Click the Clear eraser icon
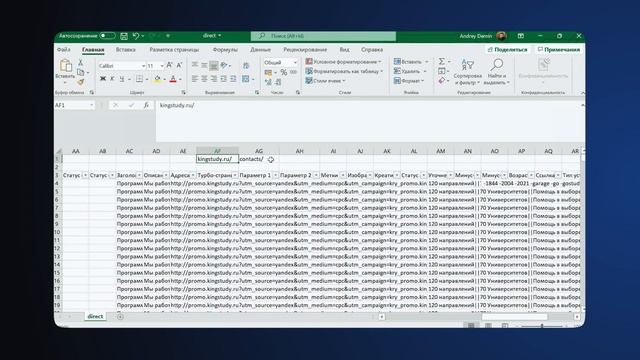640x360 pixels. click(x=442, y=81)
